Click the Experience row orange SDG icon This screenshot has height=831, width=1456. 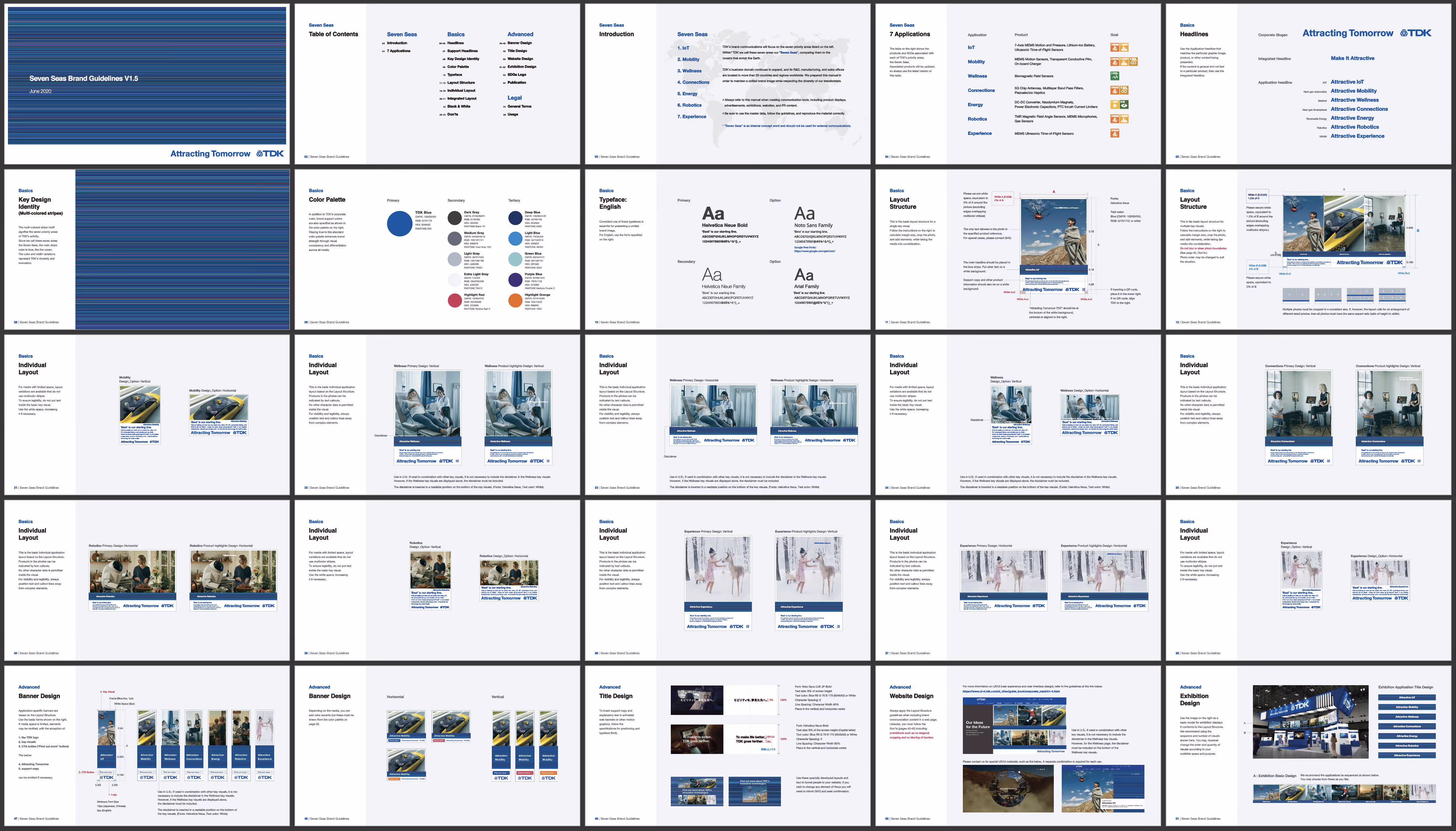(1114, 134)
